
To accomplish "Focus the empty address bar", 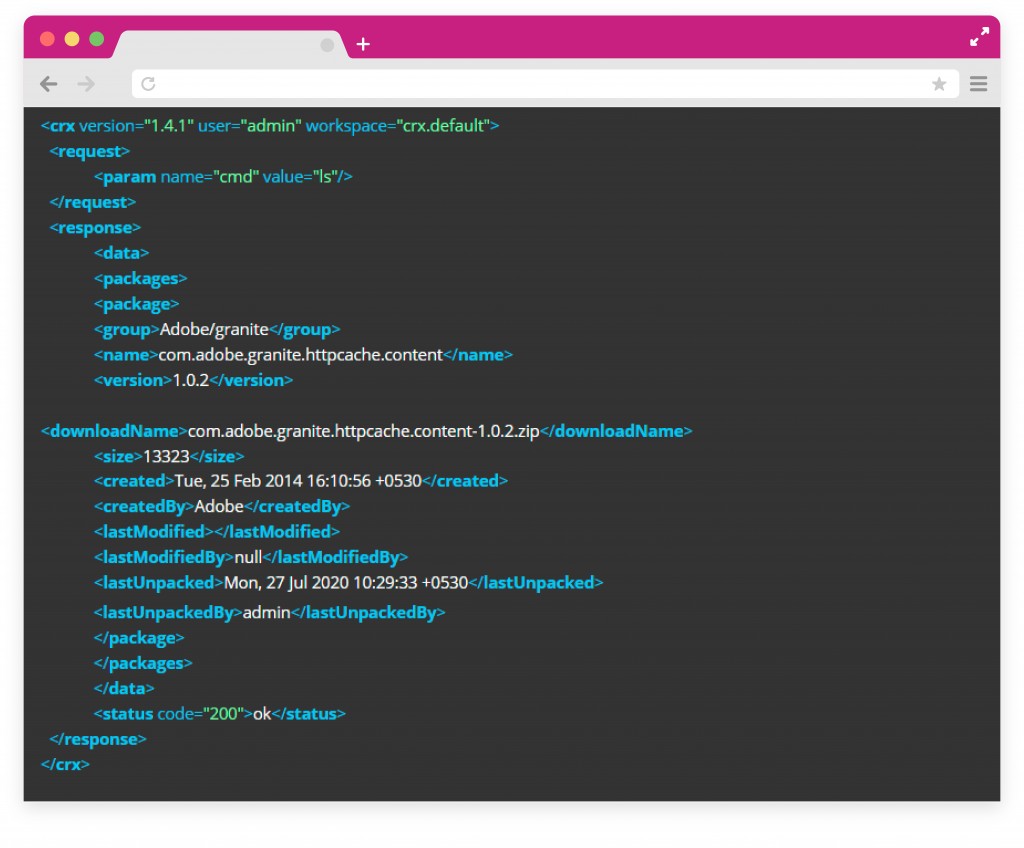I will (x=540, y=84).
